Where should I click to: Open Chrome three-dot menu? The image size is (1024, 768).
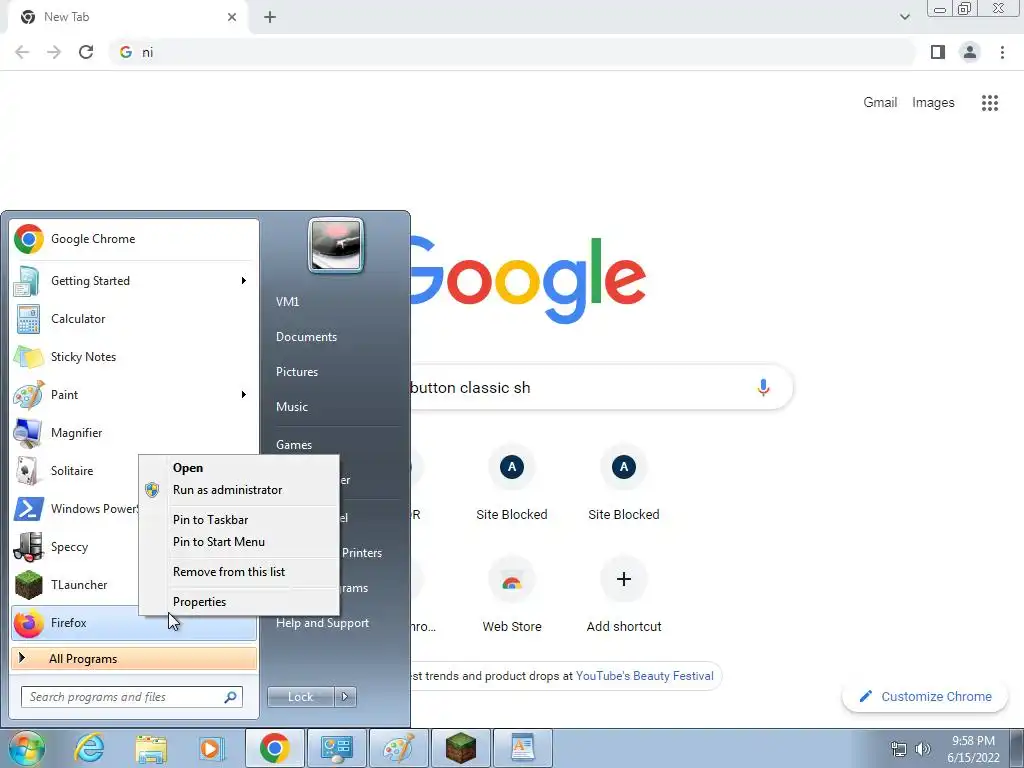click(x=1002, y=52)
